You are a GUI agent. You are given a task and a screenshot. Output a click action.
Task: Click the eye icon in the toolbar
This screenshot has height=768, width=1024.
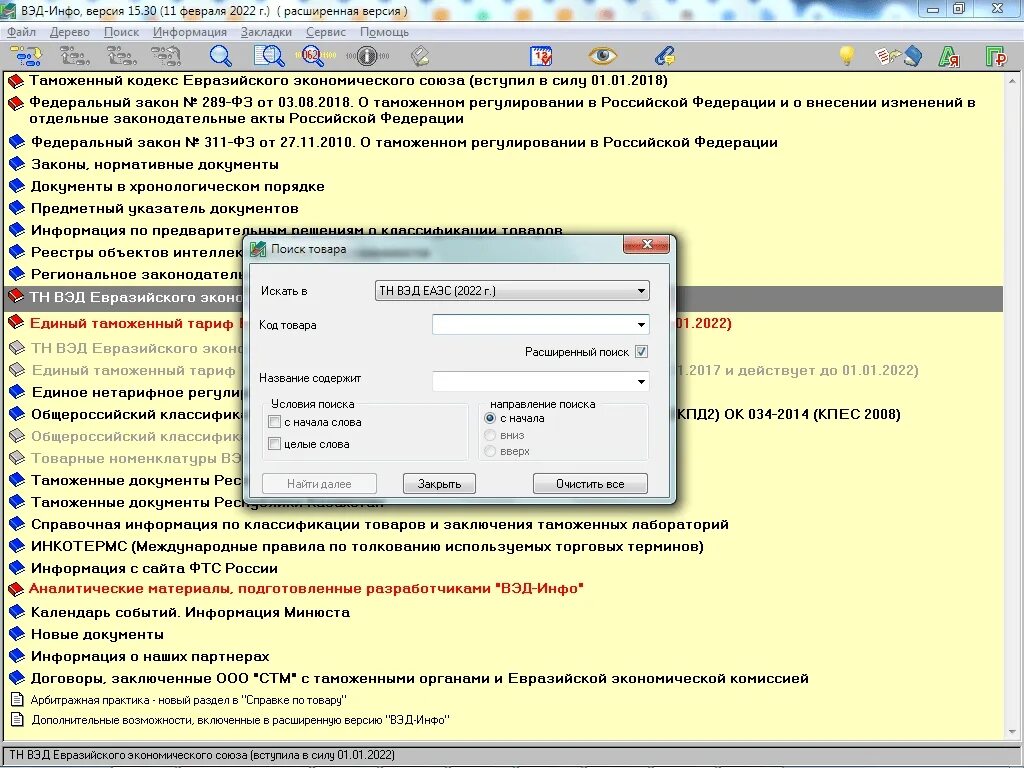click(603, 56)
